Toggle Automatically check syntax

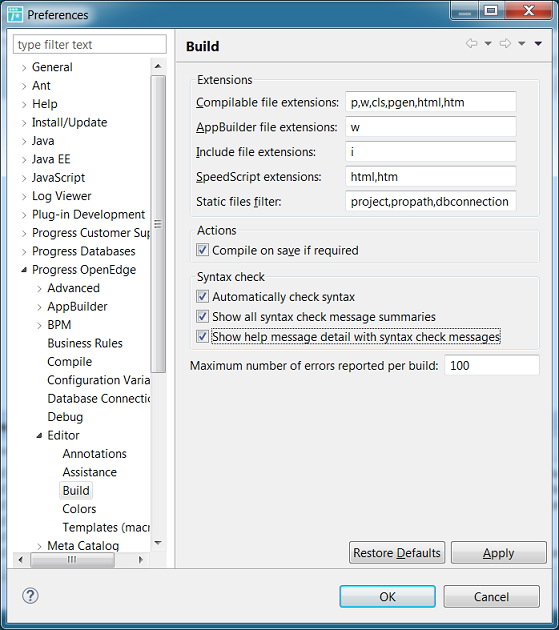click(202, 297)
